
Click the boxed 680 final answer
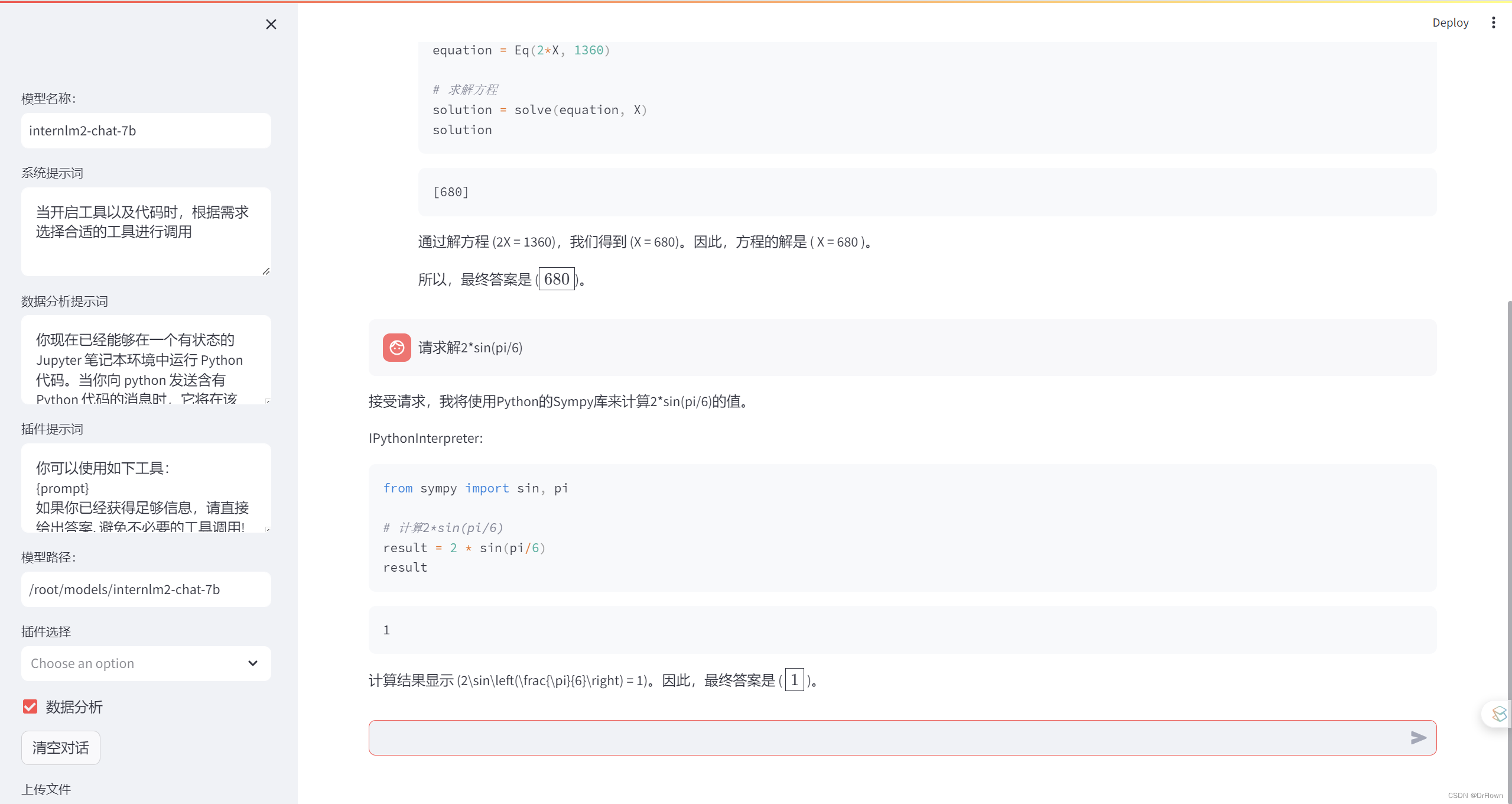click(x=557, y=279)
